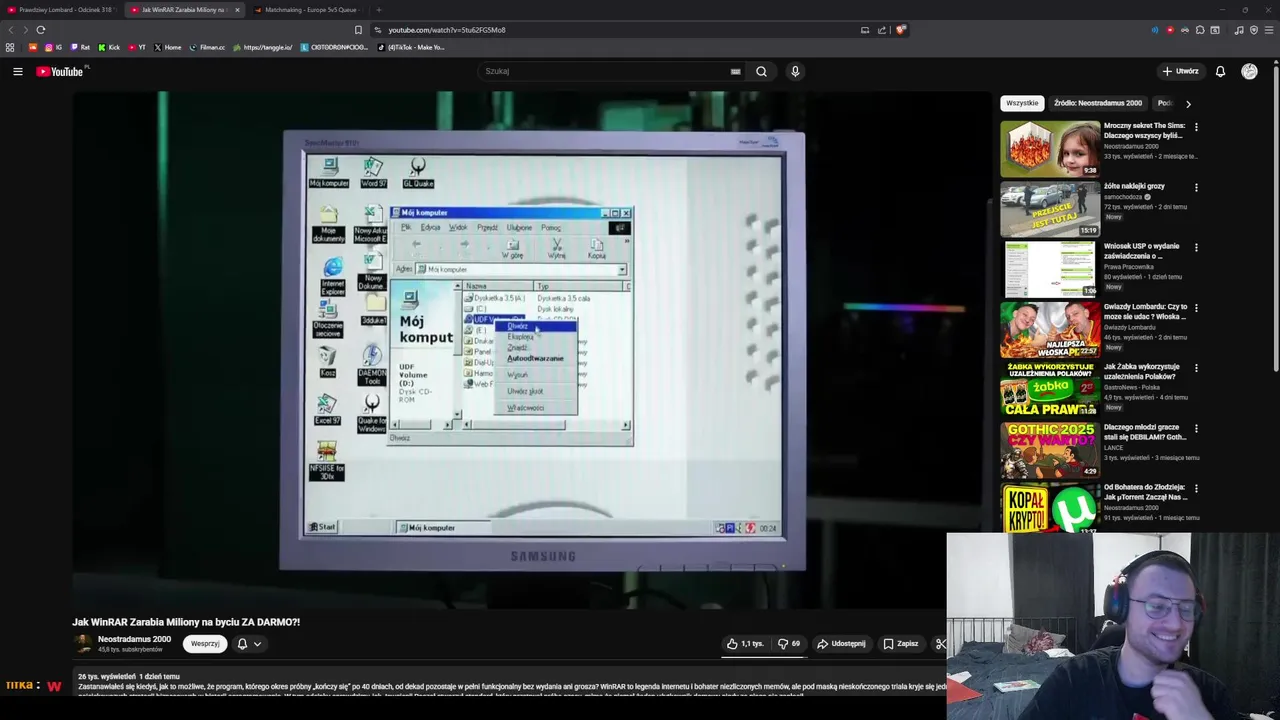
Task: Open the YT bookmark
Action: point(137,47)
